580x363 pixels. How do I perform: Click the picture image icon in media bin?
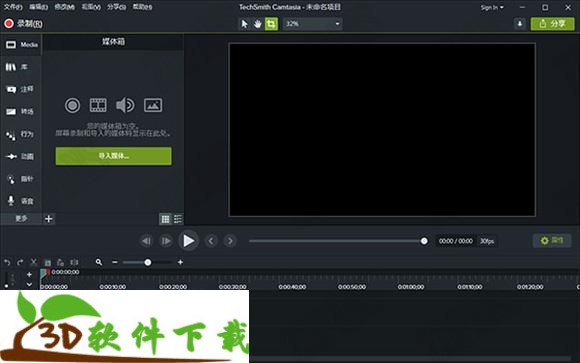153,105
